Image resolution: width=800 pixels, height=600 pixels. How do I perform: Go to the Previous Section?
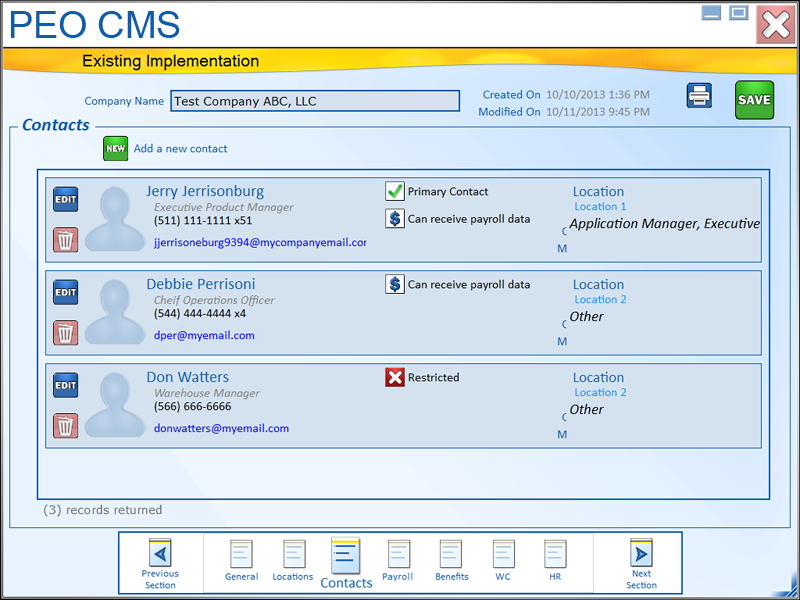coord(160,563)
